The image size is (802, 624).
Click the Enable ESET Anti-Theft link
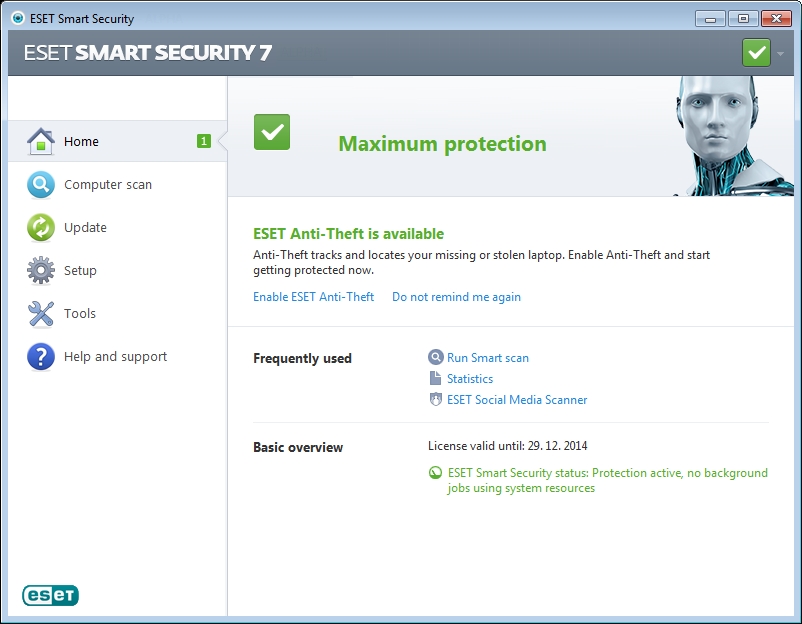tap(313, 297)
